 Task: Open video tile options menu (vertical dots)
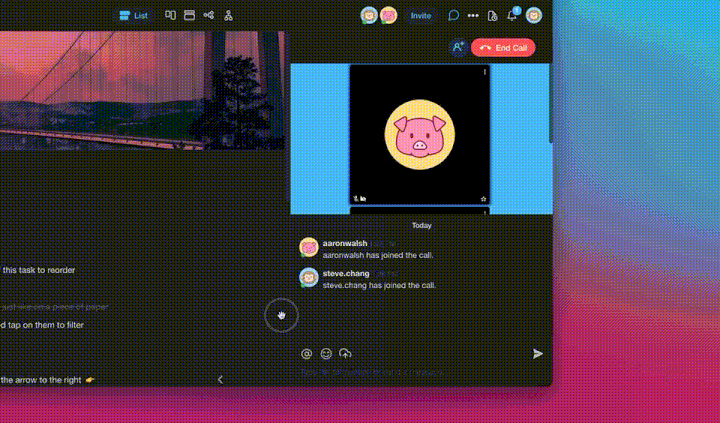pyautogui.click(x=485, y=72)
